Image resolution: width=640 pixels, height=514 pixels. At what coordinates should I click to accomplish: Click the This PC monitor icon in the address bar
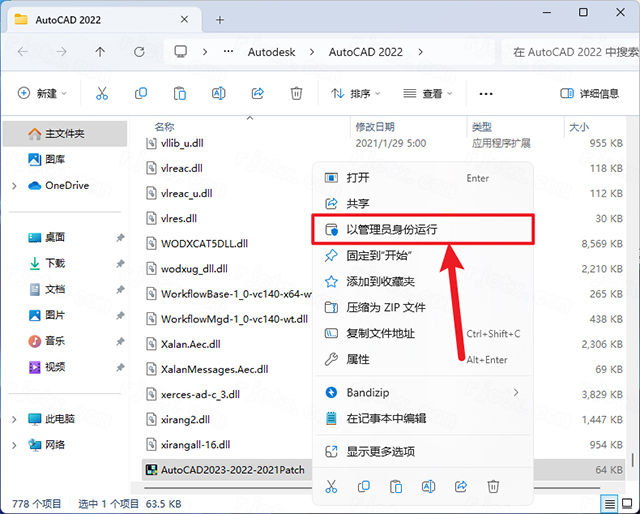[x=180, y=52]
